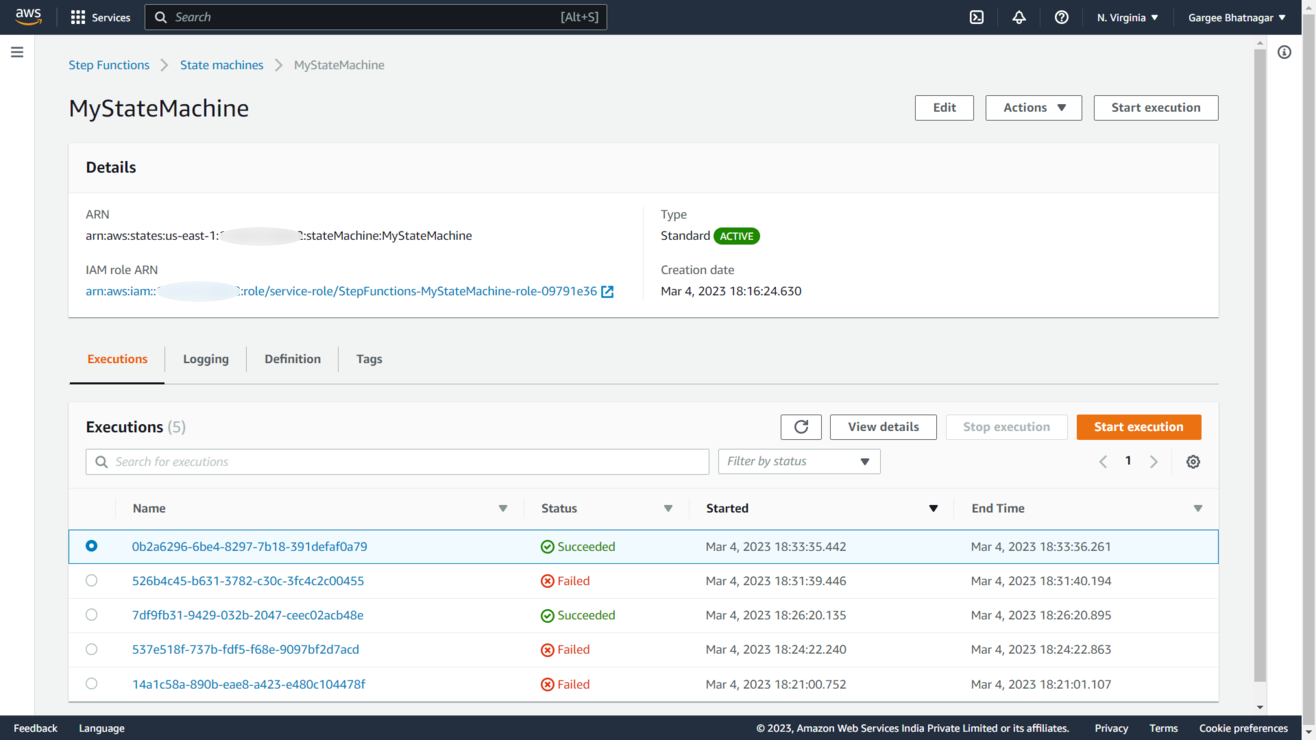Select radio for execution 7df9fb31-9429
The height and width of the screenshot is (740, 1316).
pos(92,615)
